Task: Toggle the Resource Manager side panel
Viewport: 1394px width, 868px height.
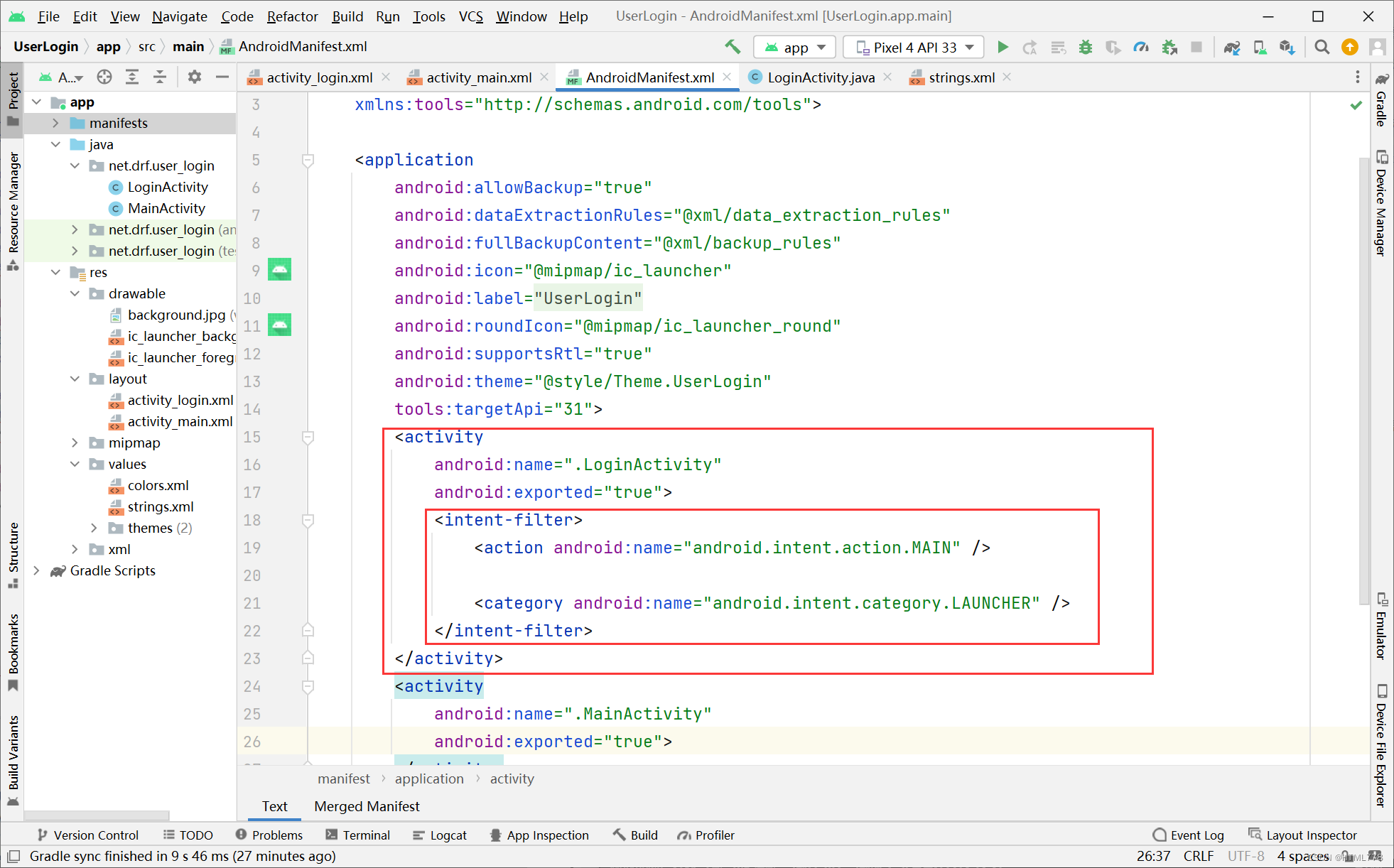Action: pyautogui.click(x=13, y=211)
